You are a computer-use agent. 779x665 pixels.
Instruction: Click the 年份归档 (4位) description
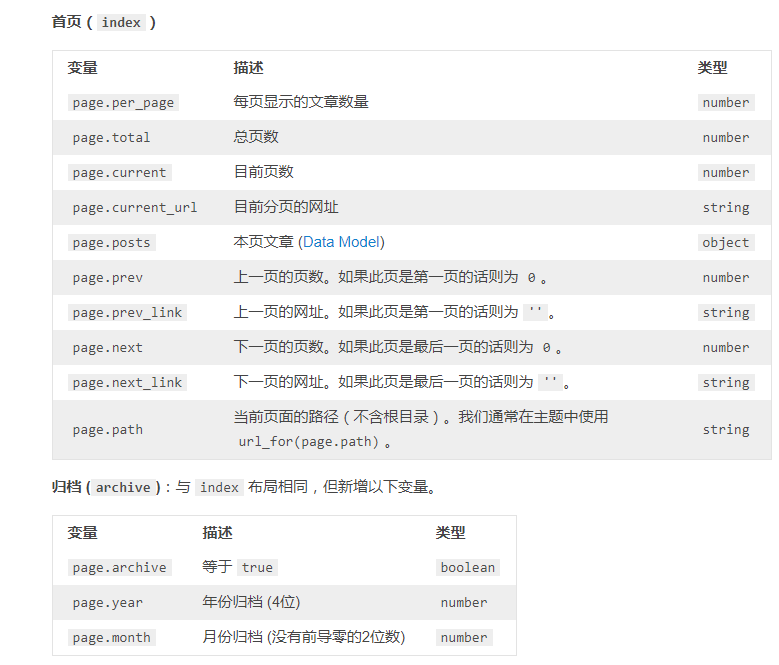pos(251,602)
